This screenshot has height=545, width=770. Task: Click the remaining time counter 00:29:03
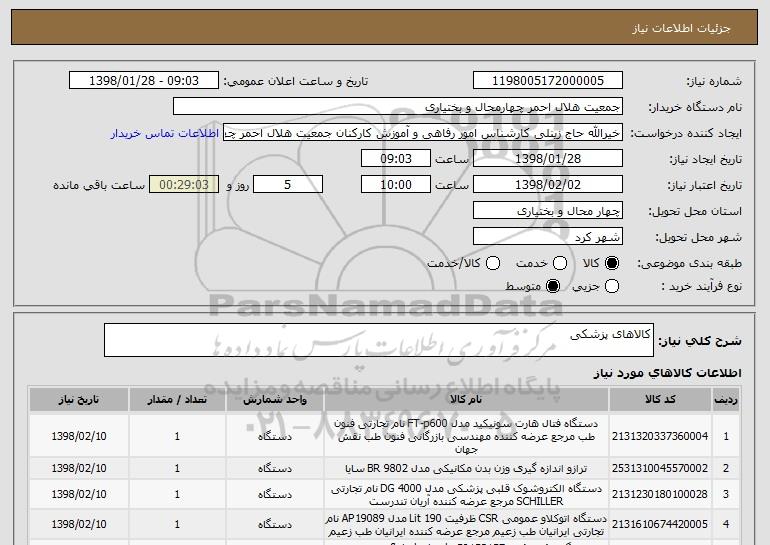(x=184, y=185)
